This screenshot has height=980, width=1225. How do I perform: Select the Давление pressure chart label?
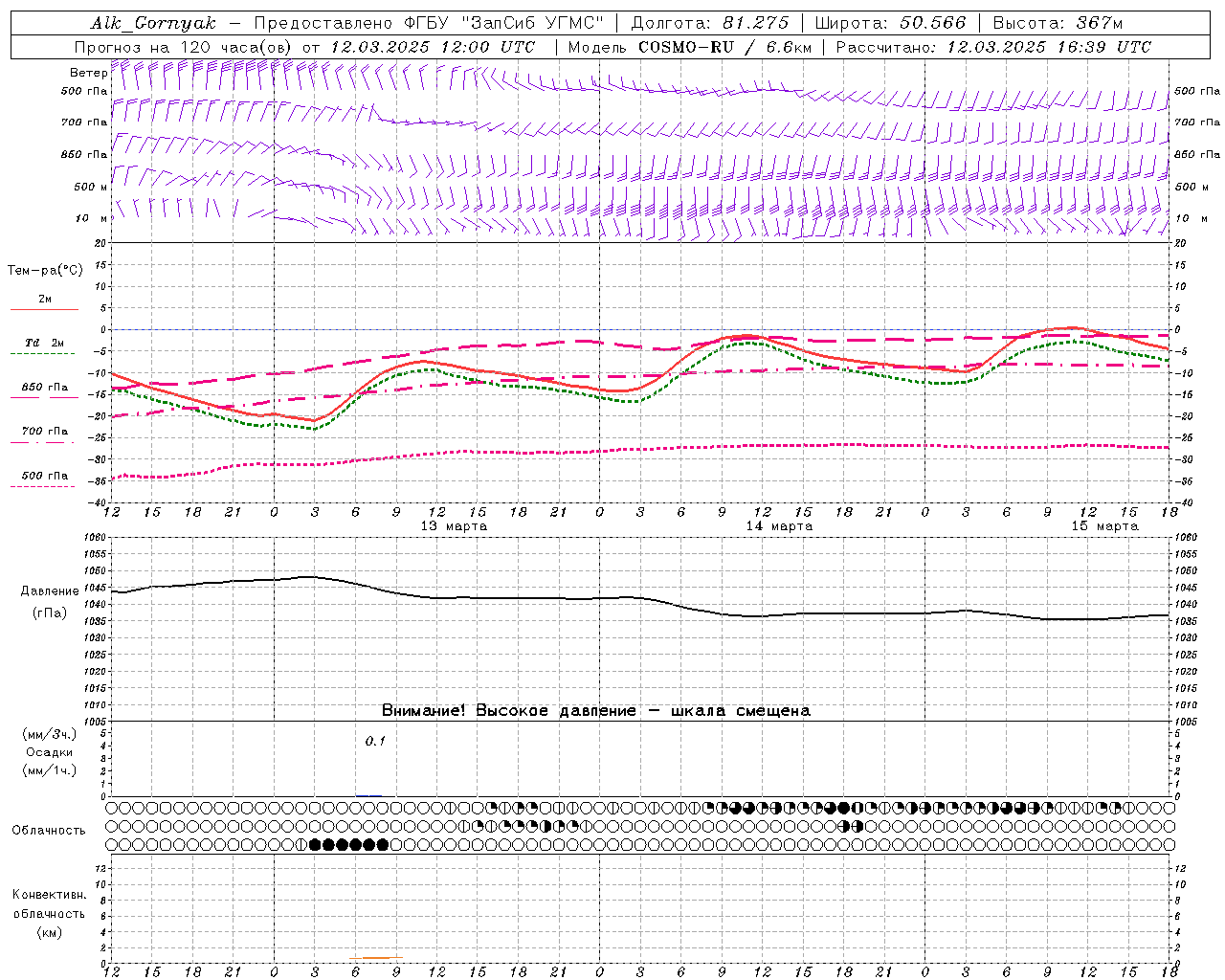pyautogui.click(x=50, y=591)
